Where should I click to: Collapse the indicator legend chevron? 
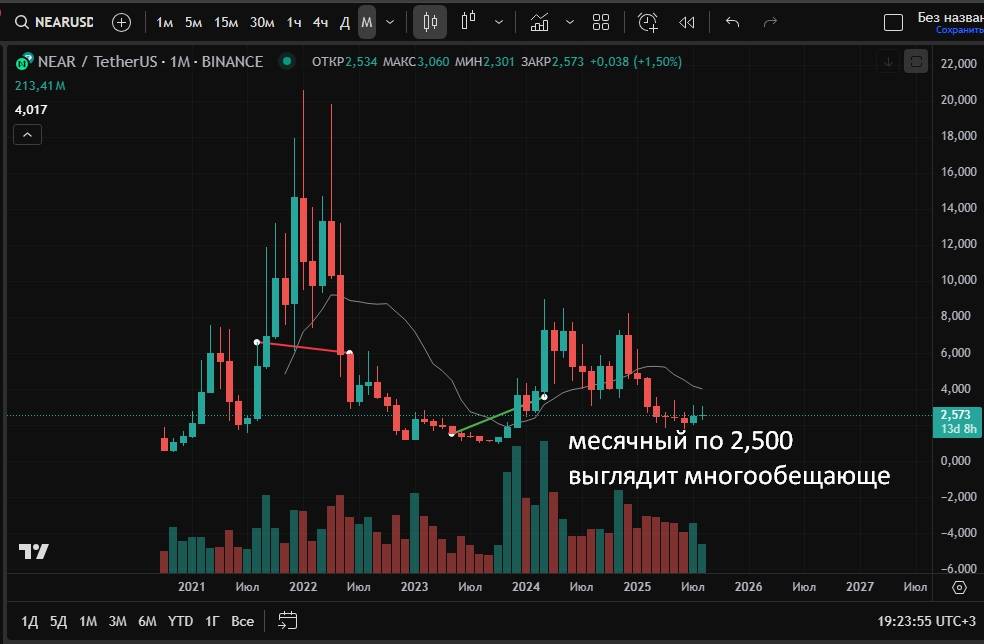click(x=28, y=135)
